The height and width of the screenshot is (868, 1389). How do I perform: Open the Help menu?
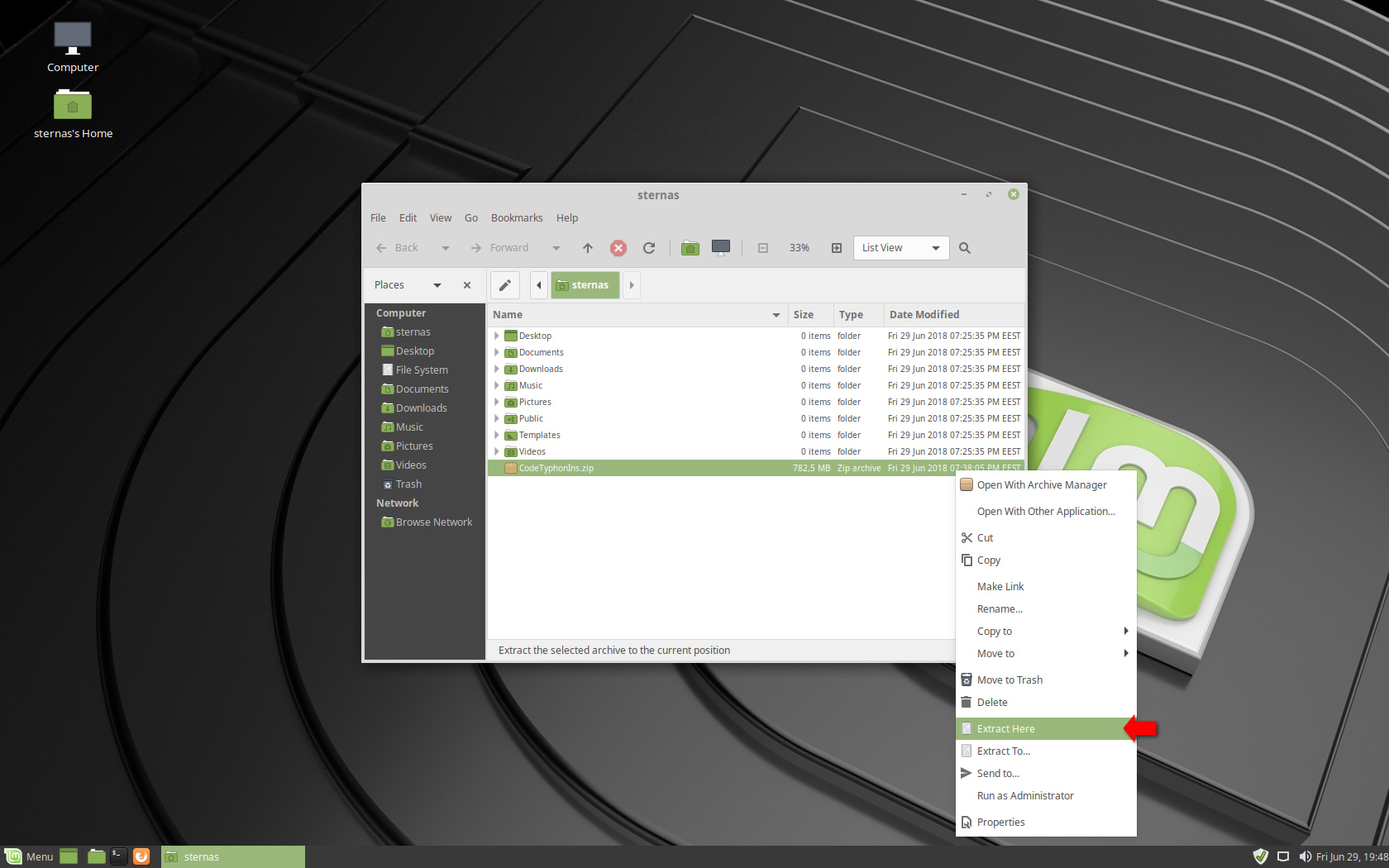tap(567, 218)
